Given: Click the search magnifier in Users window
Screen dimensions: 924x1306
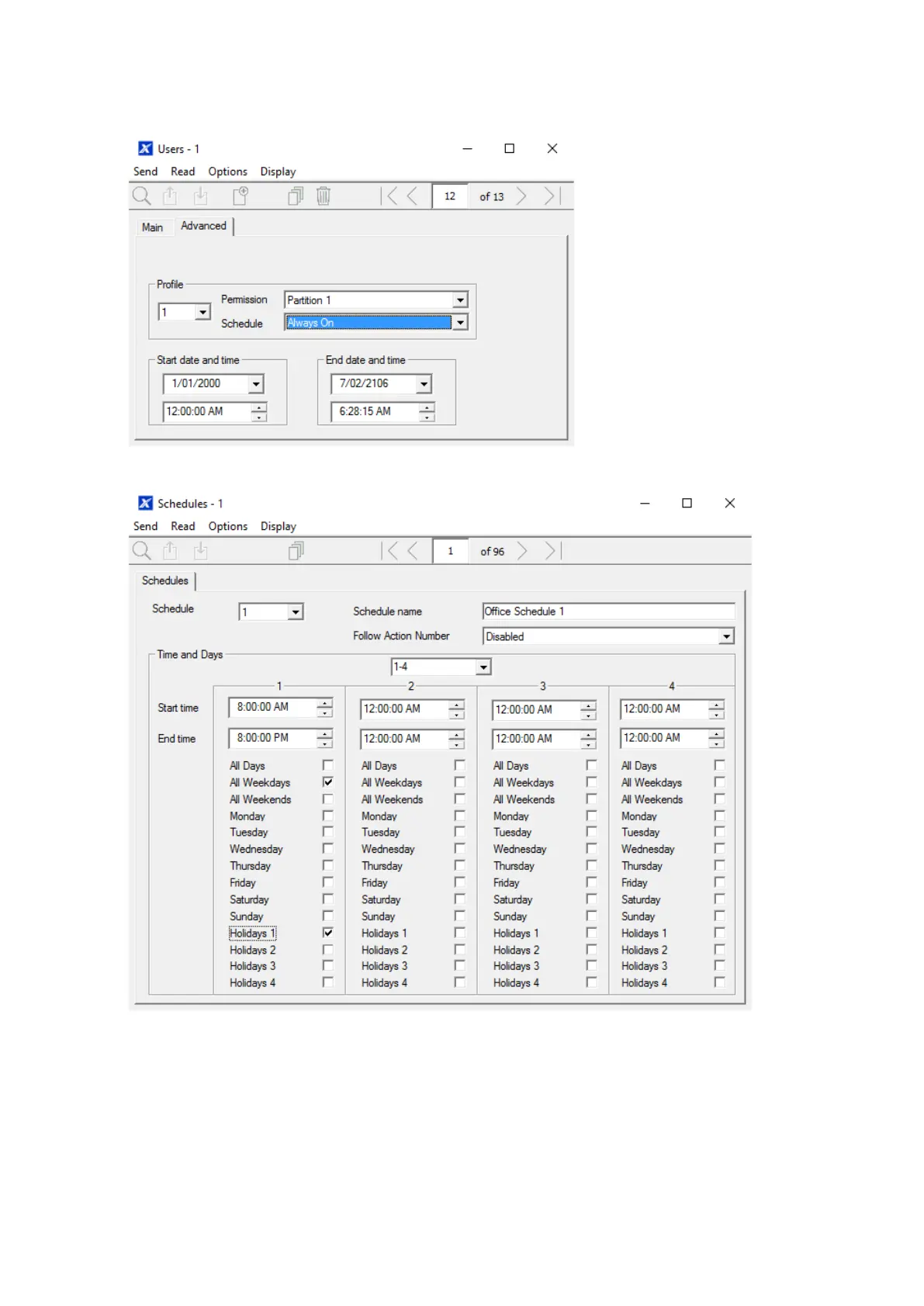Looking at the screenshot, I should click(141, 196).
